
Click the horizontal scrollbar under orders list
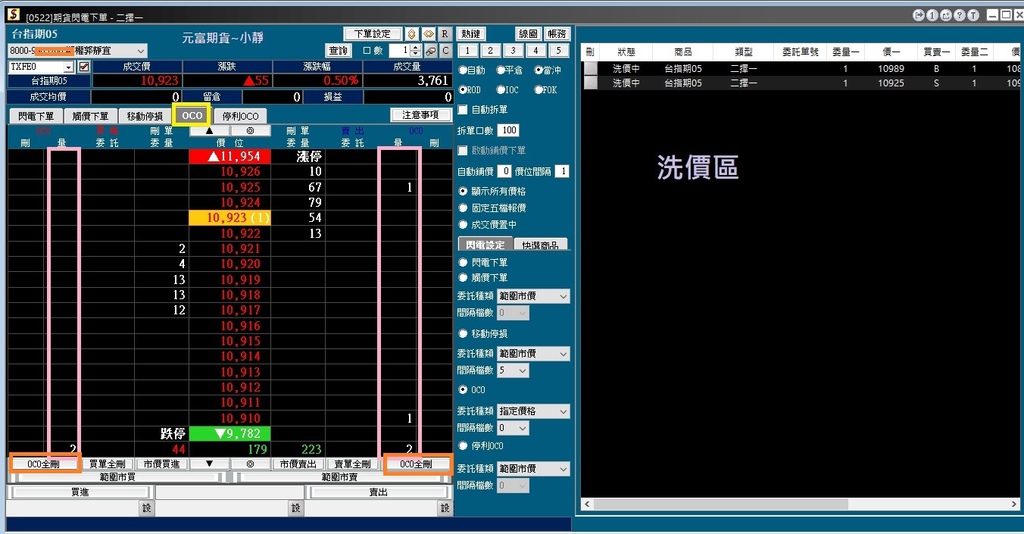tap(800, 504)
